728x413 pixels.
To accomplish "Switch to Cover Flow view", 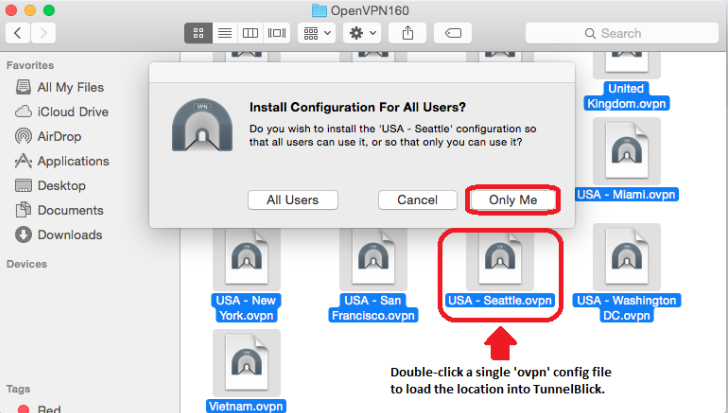I will click(x=277, y=33).
